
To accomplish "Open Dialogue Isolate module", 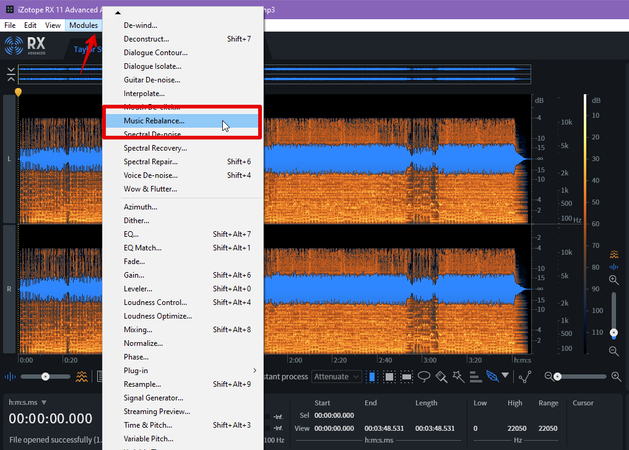I will pyautogui.click(x=183, y=66).
